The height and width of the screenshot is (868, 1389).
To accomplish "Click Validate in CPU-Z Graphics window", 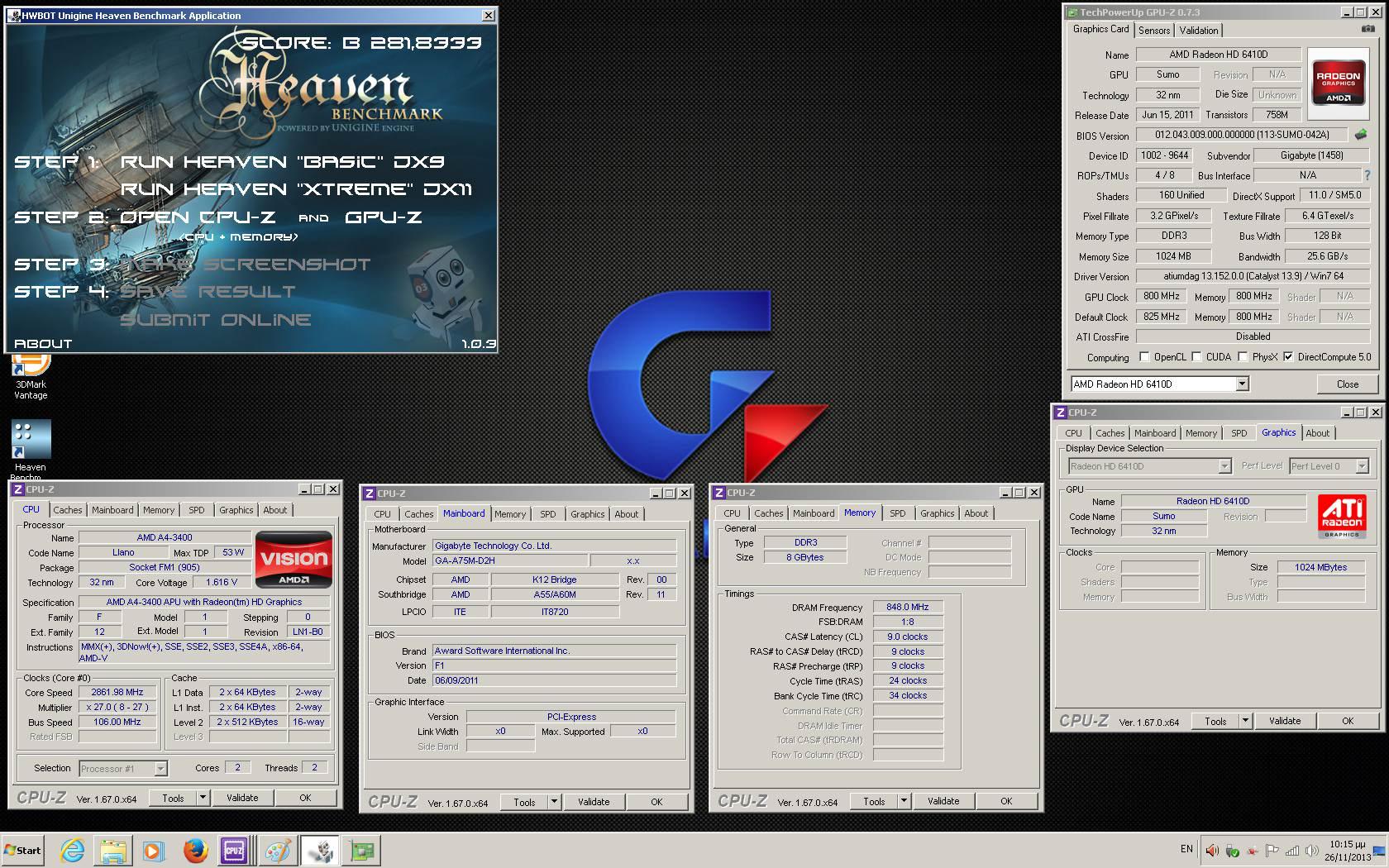I will 1285,721.
